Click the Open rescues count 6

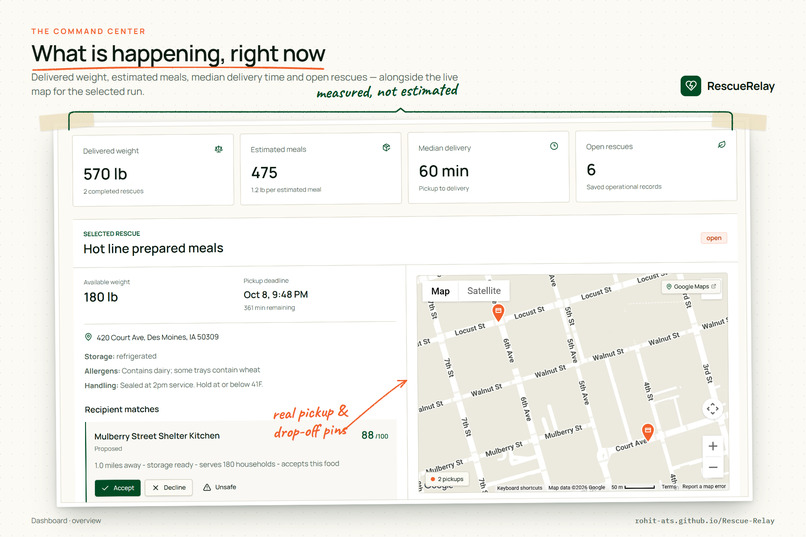(591, 170)
